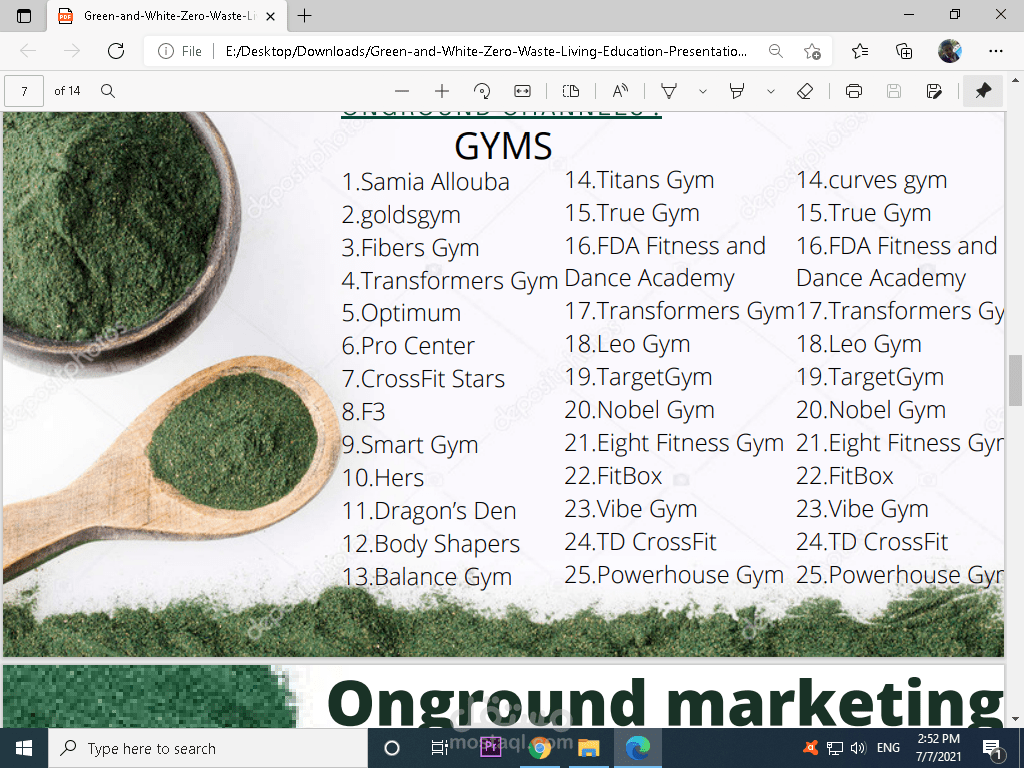This screenshot has height=768, width=1024.
Task: View site information icon
Action: point(166,51)
